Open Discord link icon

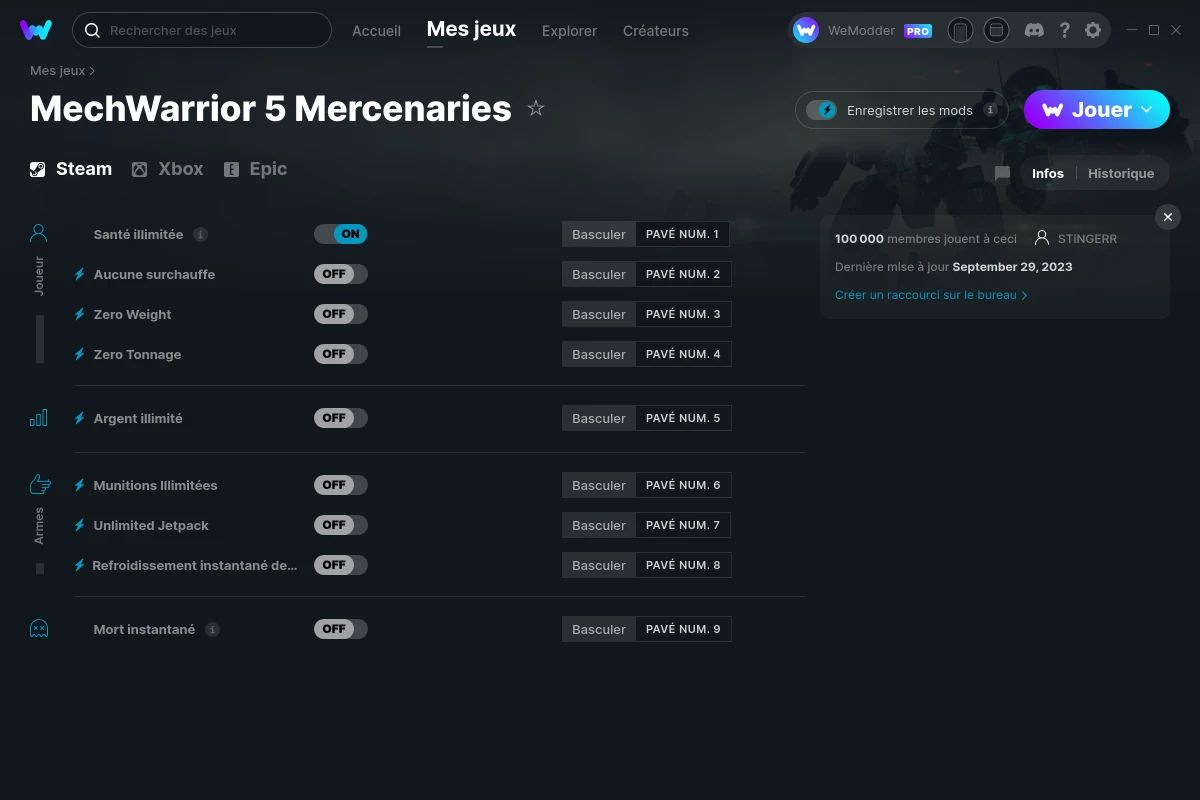(1035, 30)
